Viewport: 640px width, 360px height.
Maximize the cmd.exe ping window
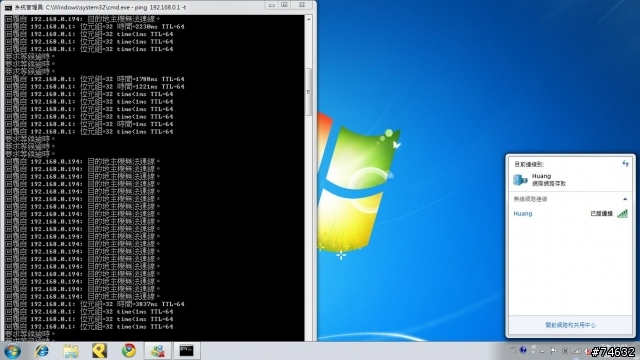pyautogui.click(x=284, y=5)
